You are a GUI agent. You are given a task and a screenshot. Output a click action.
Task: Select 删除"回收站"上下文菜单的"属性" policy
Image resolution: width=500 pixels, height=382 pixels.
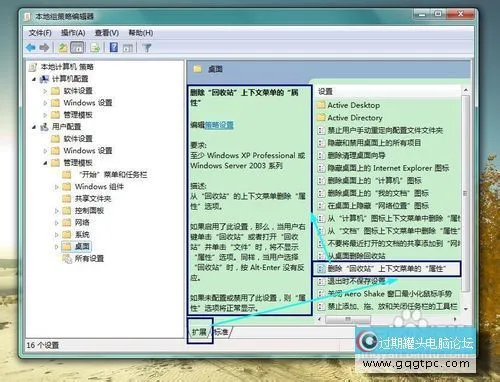pyautogui.click(x=387, y=269)
